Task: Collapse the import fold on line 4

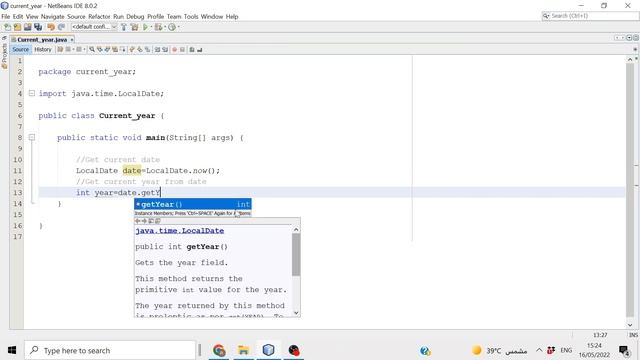Action: (32, 93)
